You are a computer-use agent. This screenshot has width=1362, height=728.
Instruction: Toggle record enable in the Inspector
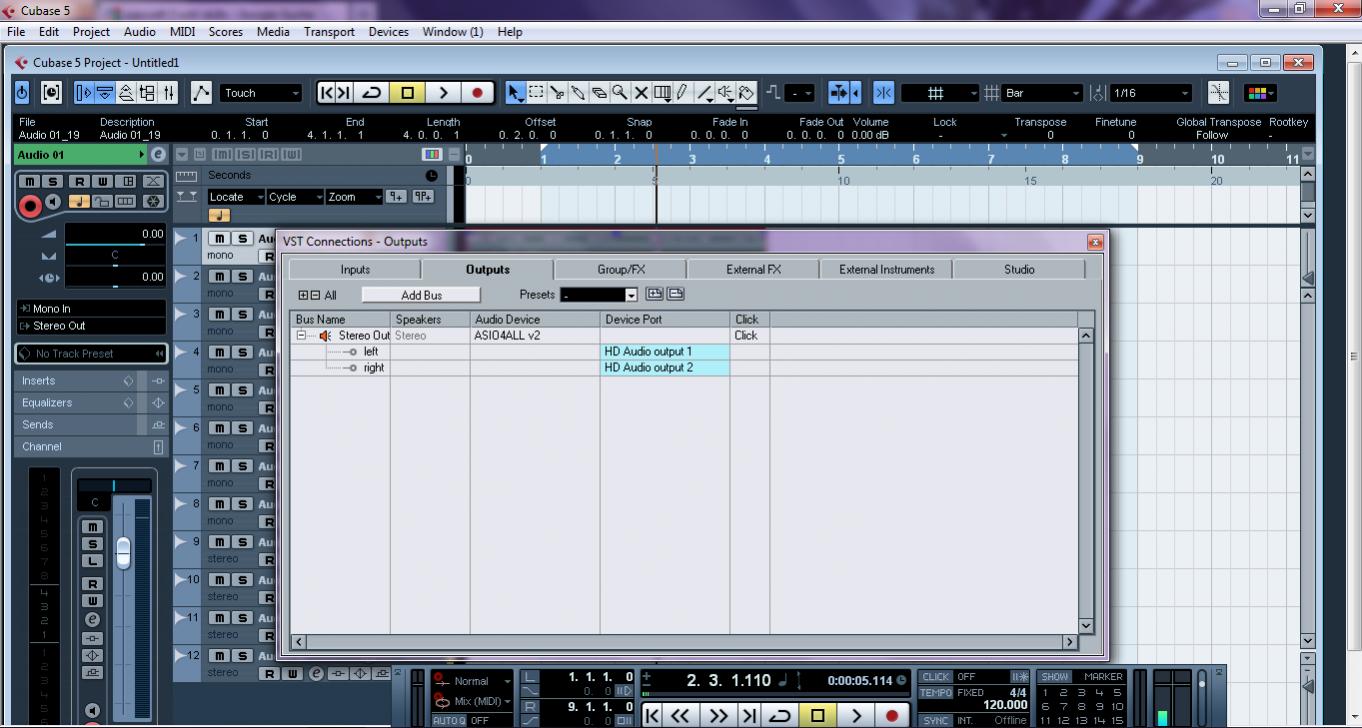click(x=30, y=206)
